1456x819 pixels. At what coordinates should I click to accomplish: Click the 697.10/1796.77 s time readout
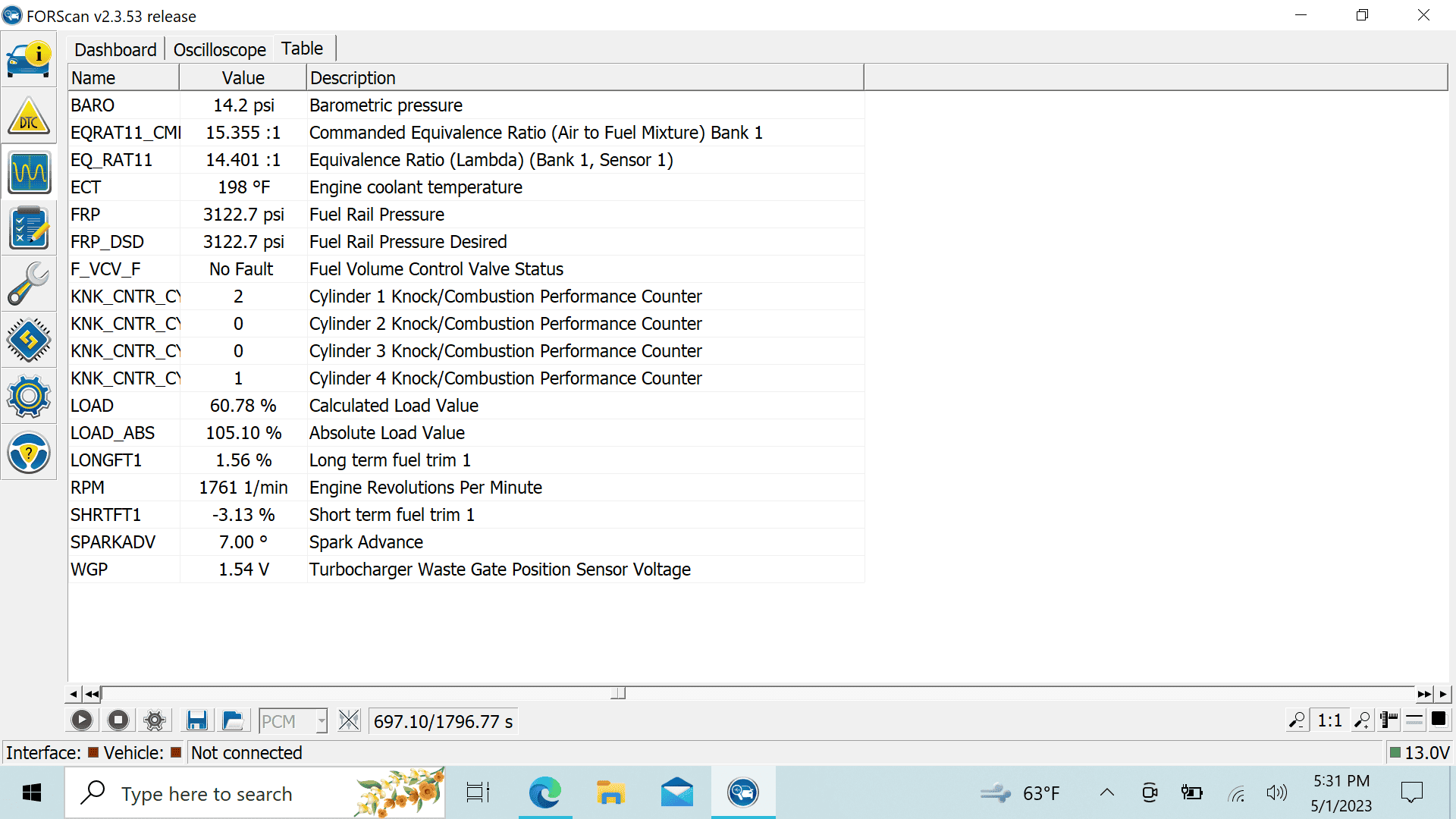coord(443,721)
